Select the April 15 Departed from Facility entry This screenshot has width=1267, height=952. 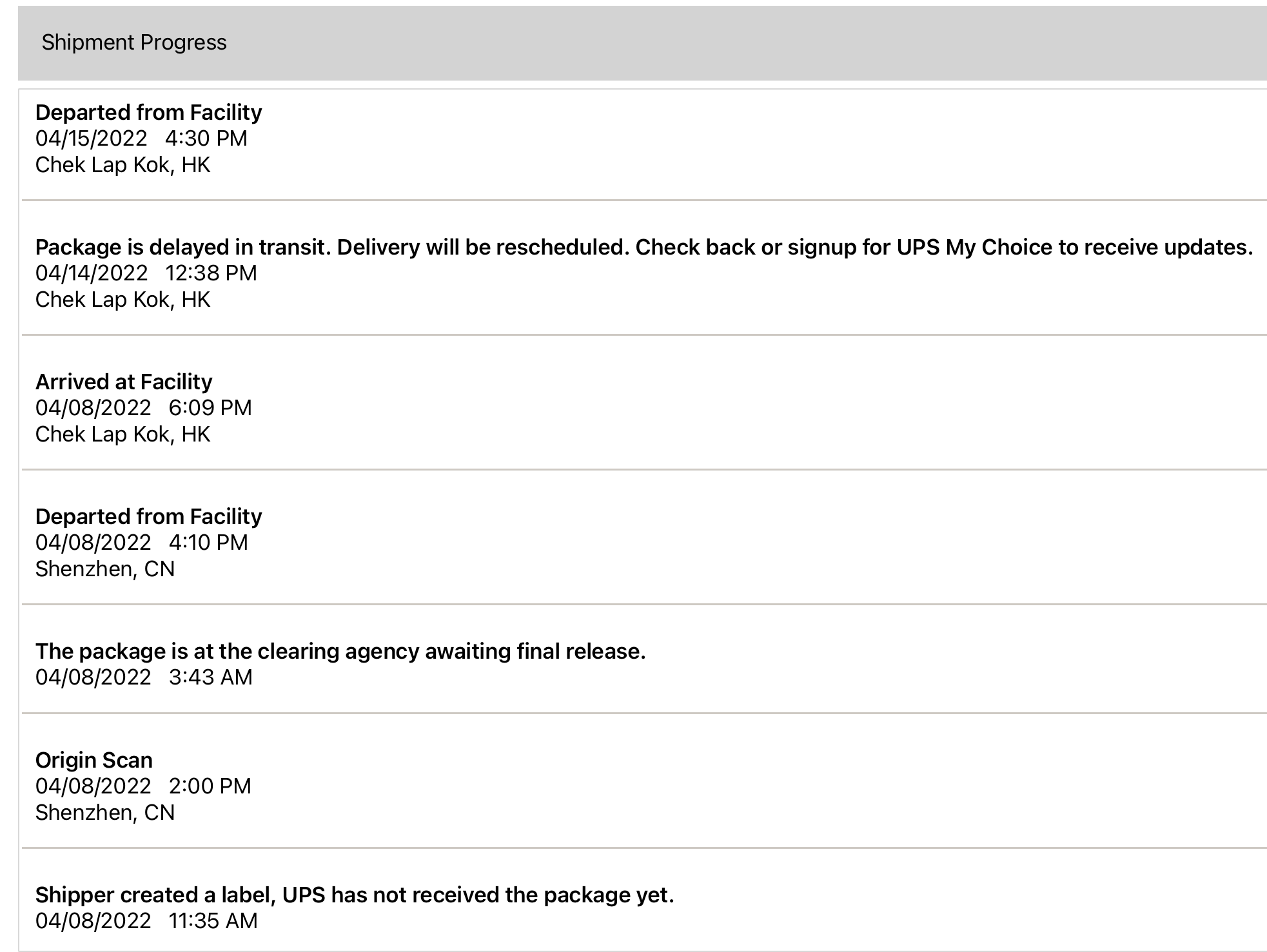148,113
